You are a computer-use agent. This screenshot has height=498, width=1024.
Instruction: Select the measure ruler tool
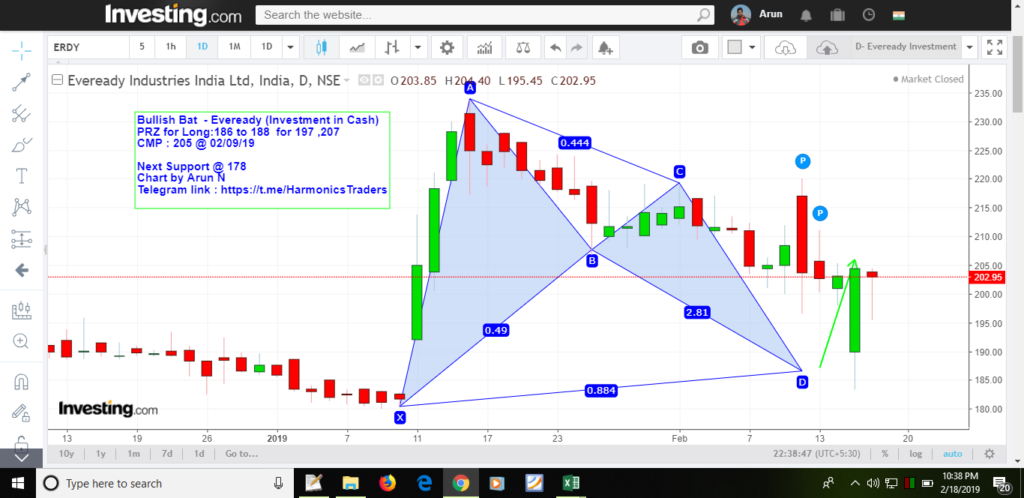pyautogui.click(x=22, y=310)
